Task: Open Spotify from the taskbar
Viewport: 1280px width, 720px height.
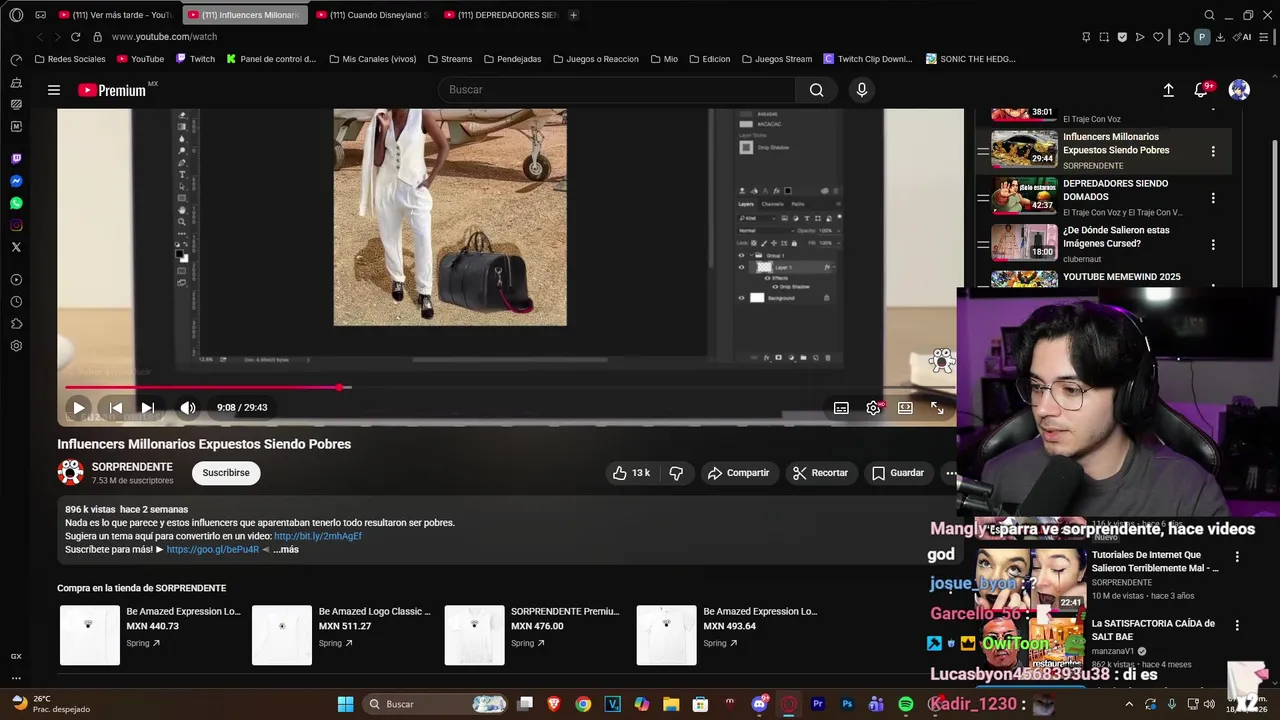Action: (x=905, y=704)
